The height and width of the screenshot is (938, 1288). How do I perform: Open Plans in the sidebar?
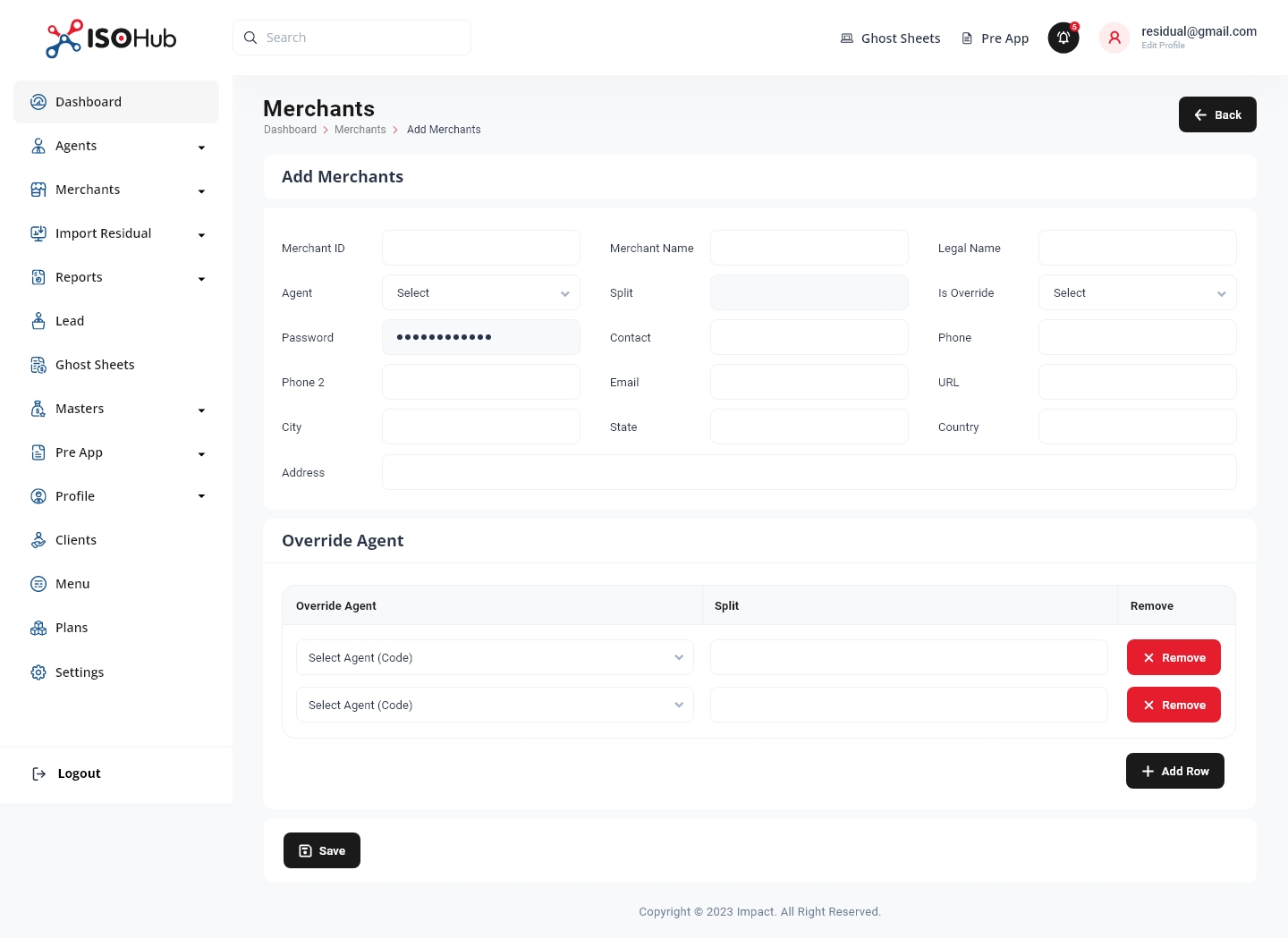tap(116, 628)
